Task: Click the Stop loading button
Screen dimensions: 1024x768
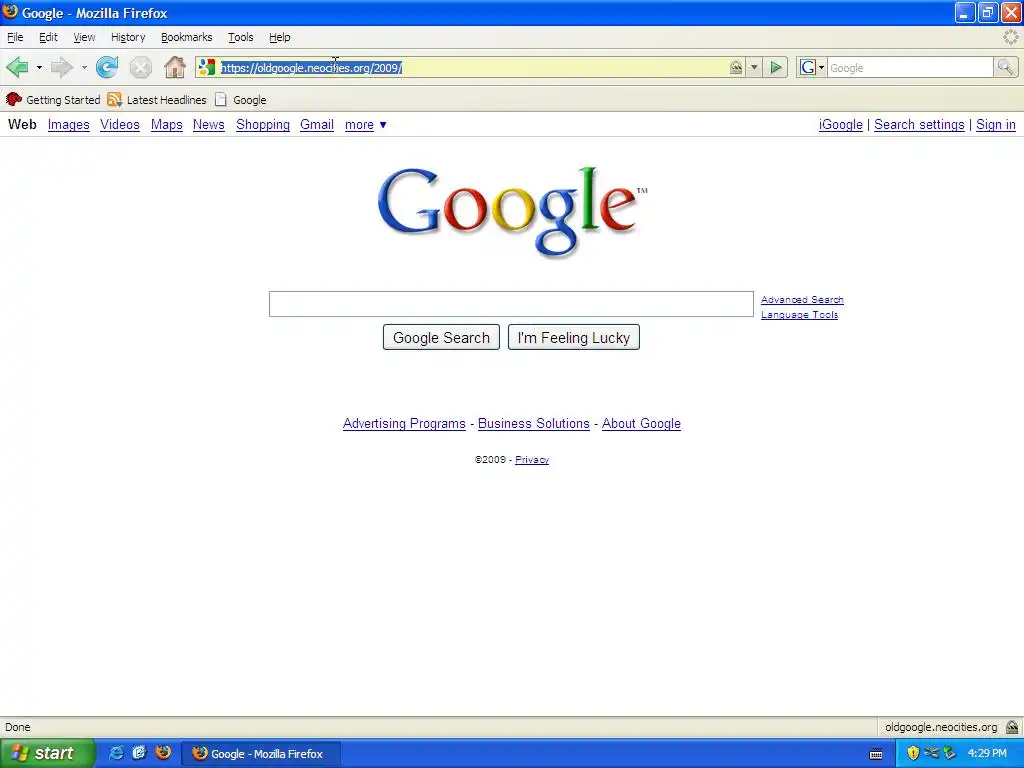Action: tap(140, 67)
